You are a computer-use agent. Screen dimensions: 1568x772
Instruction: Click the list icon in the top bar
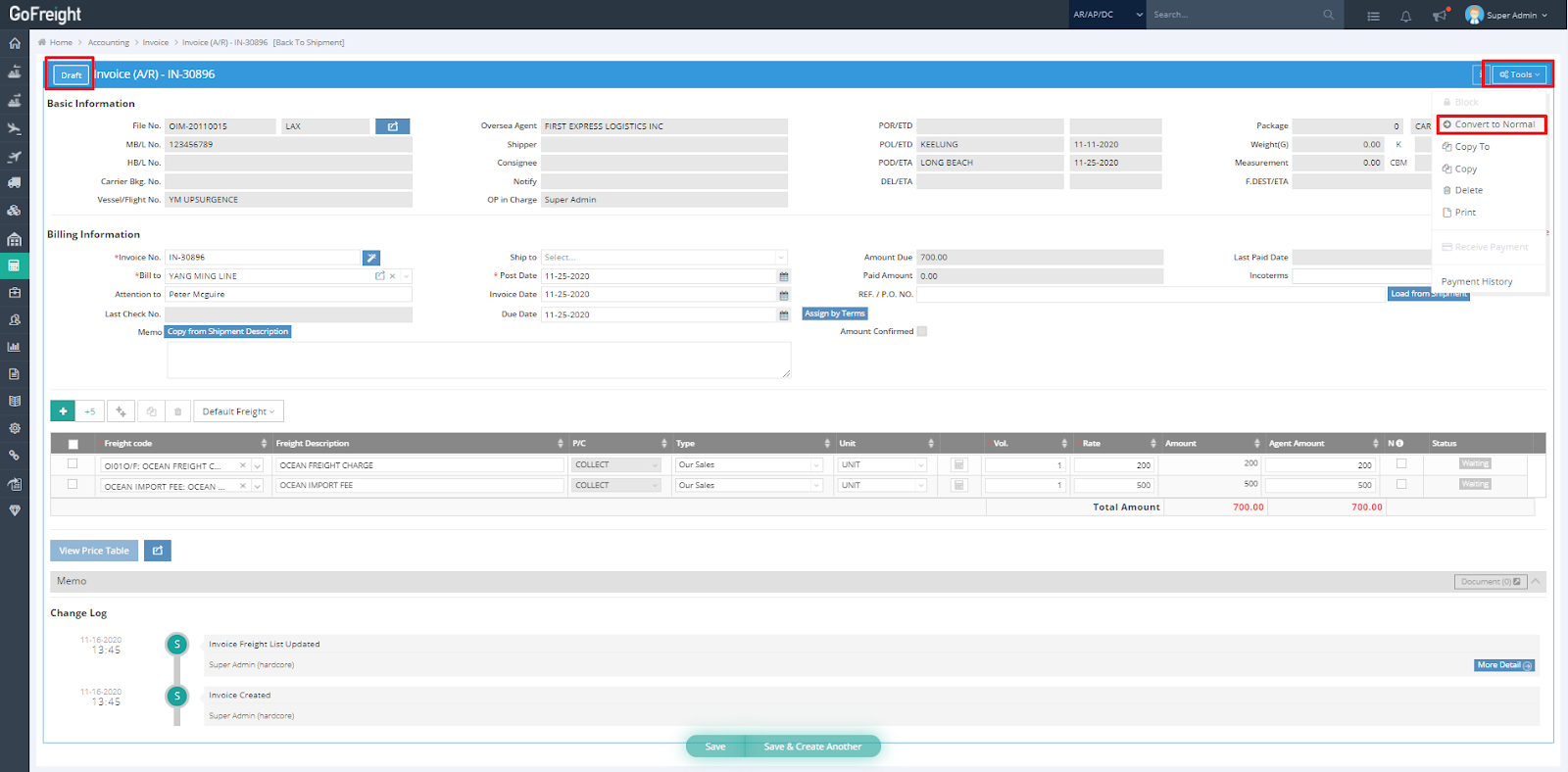[1373, 16]
